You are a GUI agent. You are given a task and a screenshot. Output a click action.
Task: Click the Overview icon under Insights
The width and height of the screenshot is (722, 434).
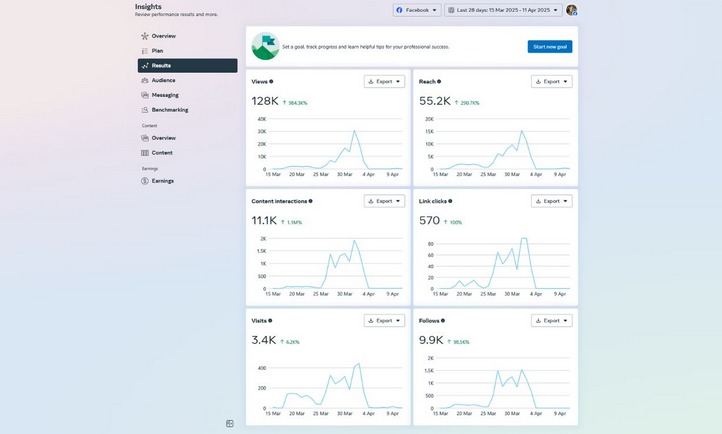point(145,36)
